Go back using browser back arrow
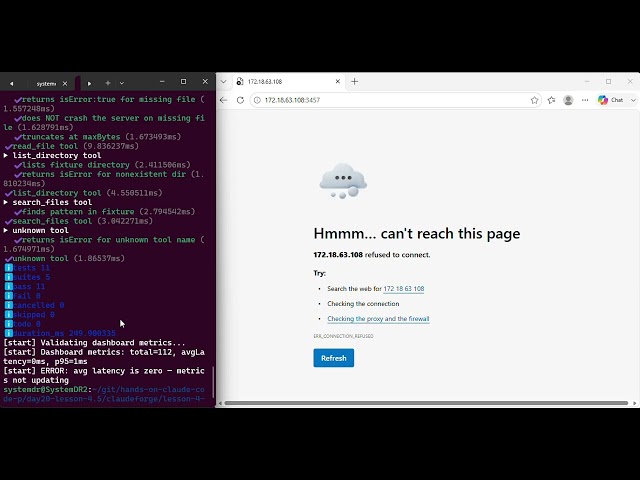Screen dimensions: 640x480 point(223,100)
